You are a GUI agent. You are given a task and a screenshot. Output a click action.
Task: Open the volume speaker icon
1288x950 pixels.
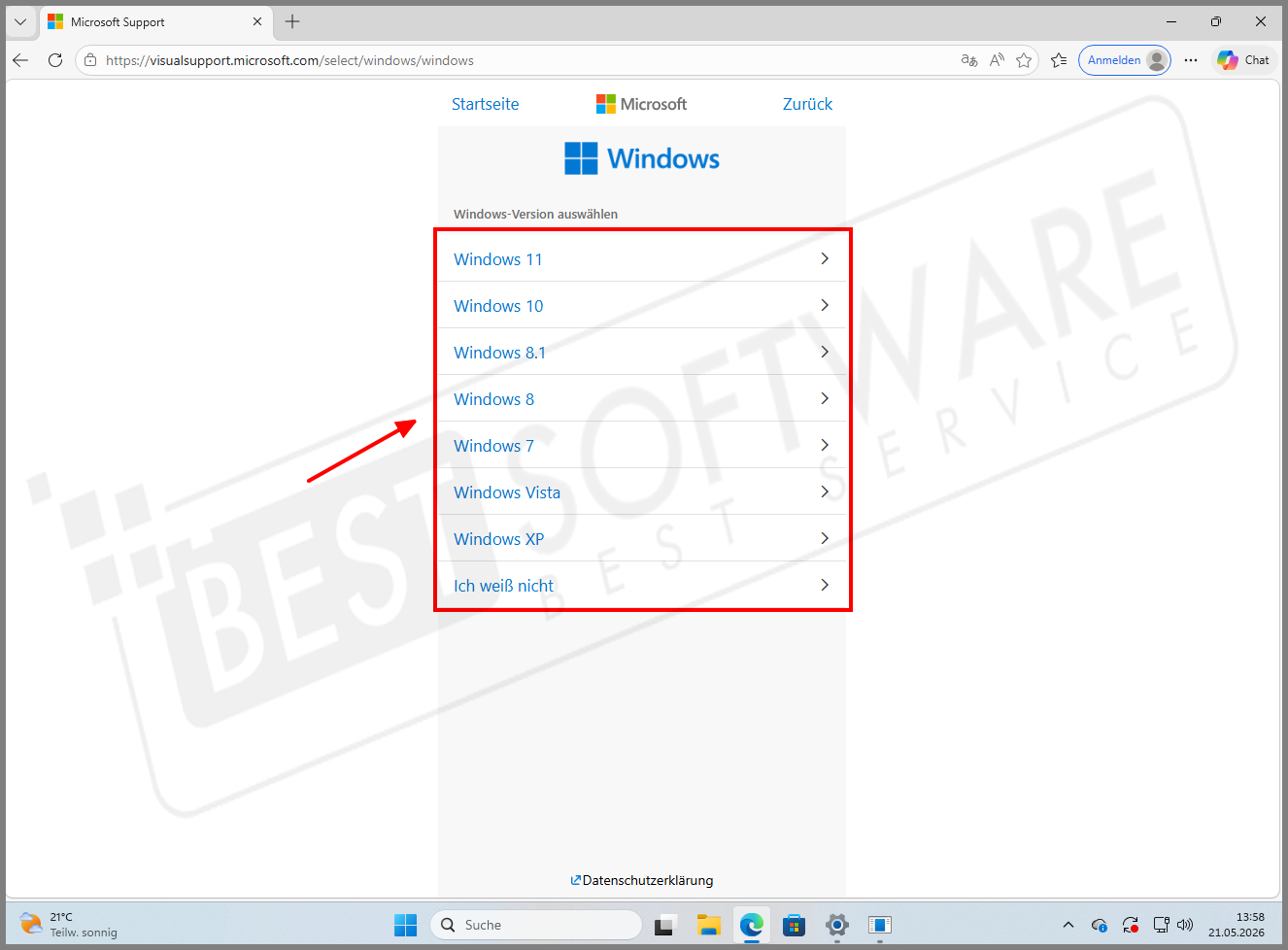[x=1185, y=925]
